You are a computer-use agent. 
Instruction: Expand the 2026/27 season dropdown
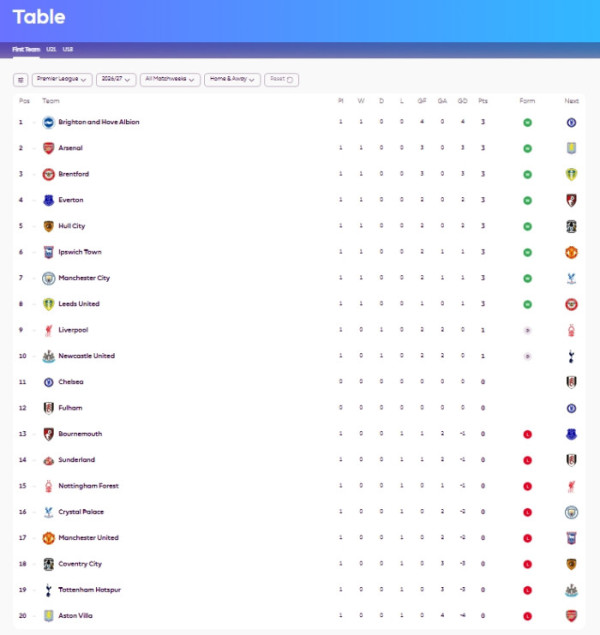pos(116,80)
